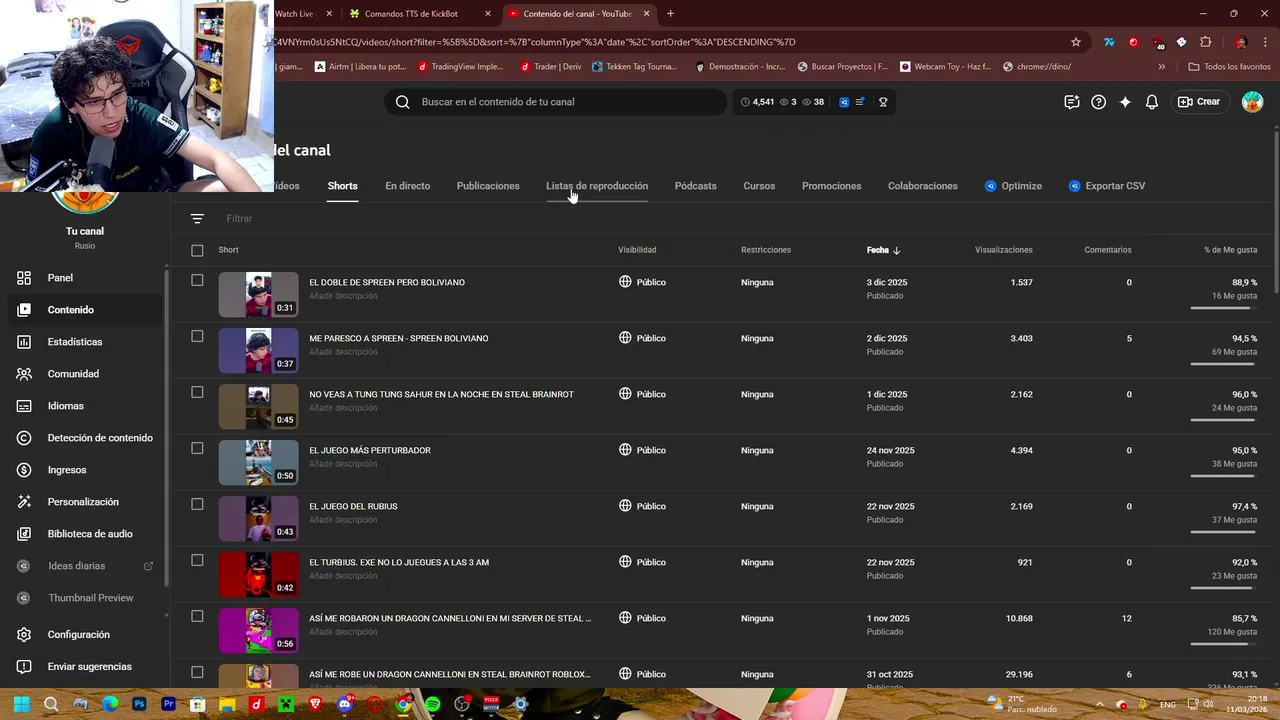
Task: Click the blue vidIQ logo in the stats bar
Action: coord(844,102)
